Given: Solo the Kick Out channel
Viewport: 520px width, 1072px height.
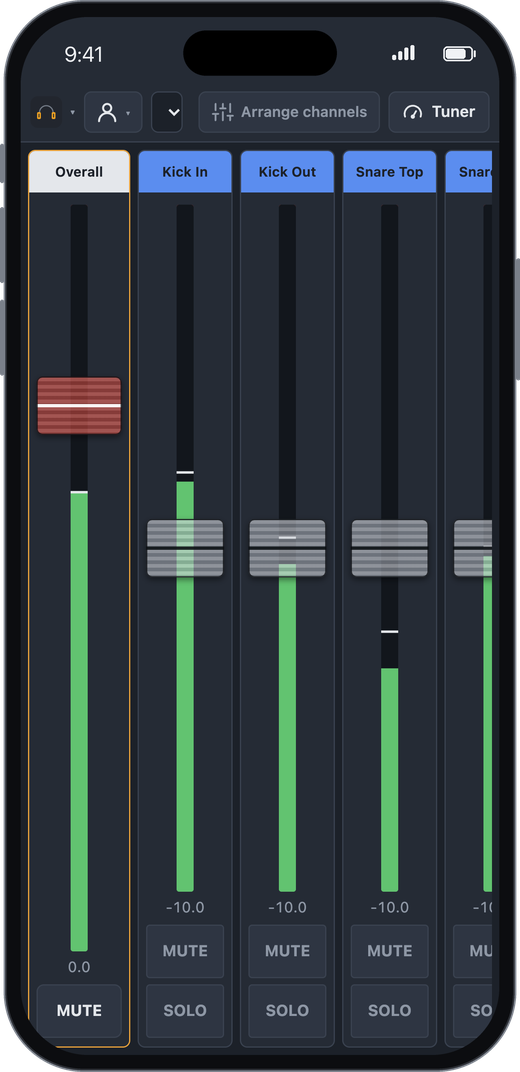Looking at the screenshot, I should (288, 1010).
